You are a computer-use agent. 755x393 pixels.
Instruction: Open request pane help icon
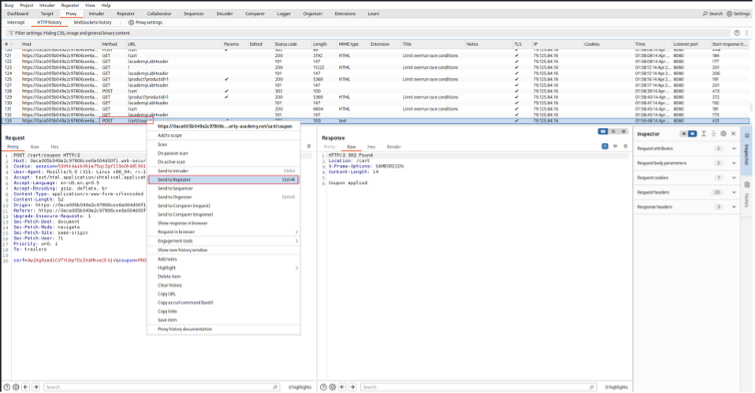pos(7,387)
